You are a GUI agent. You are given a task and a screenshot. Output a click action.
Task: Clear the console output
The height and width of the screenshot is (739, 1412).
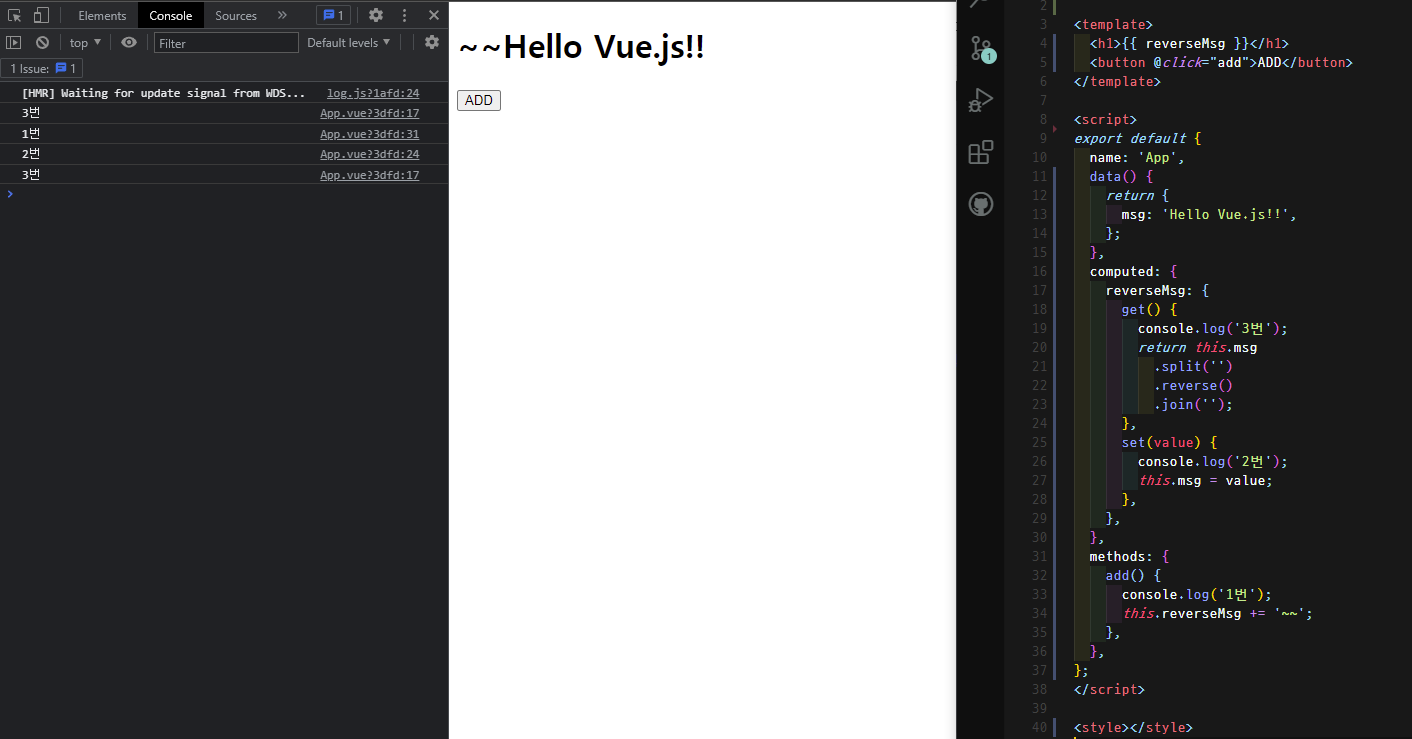tap(42, 42)
